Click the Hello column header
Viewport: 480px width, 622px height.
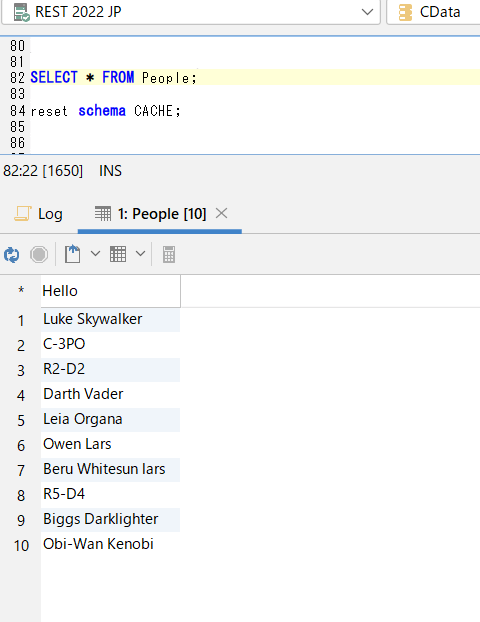point(111,291)
